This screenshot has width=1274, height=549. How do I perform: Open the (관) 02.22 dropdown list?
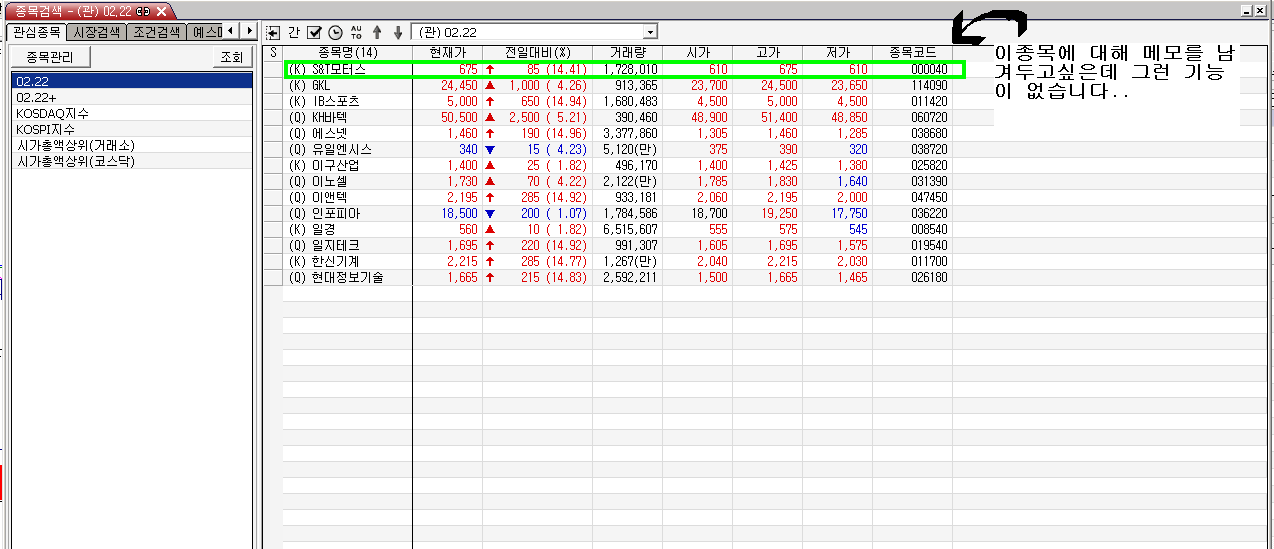pyautogui.click(x=651, y=32)
